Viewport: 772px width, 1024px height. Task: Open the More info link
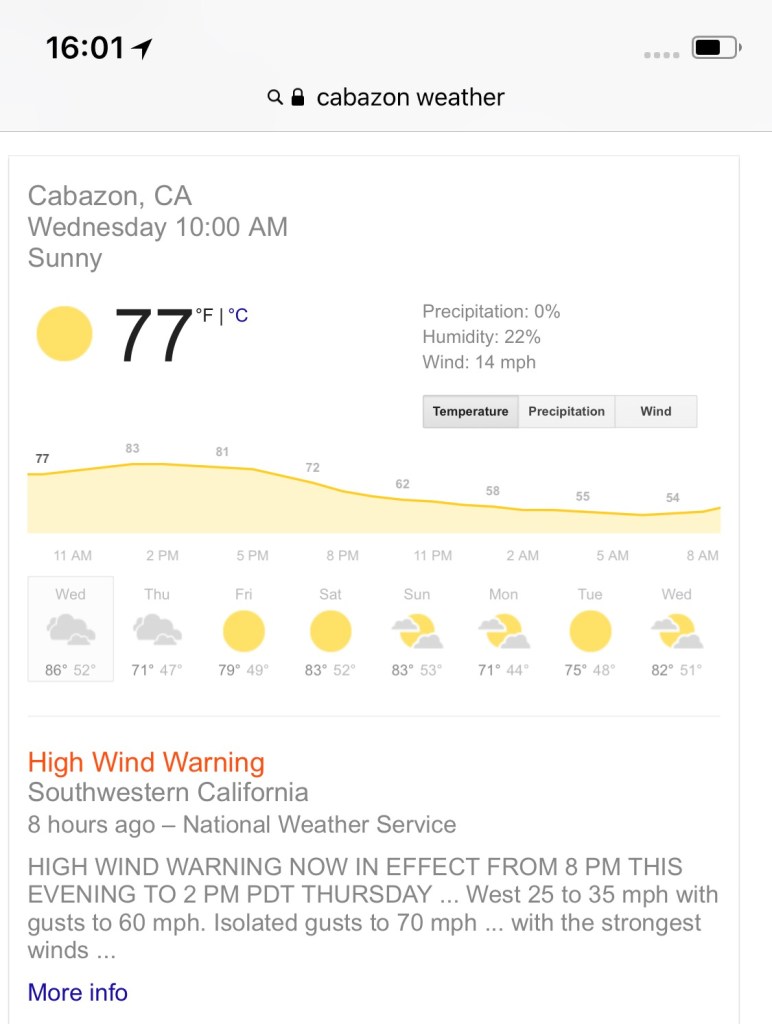pos(78,992)
